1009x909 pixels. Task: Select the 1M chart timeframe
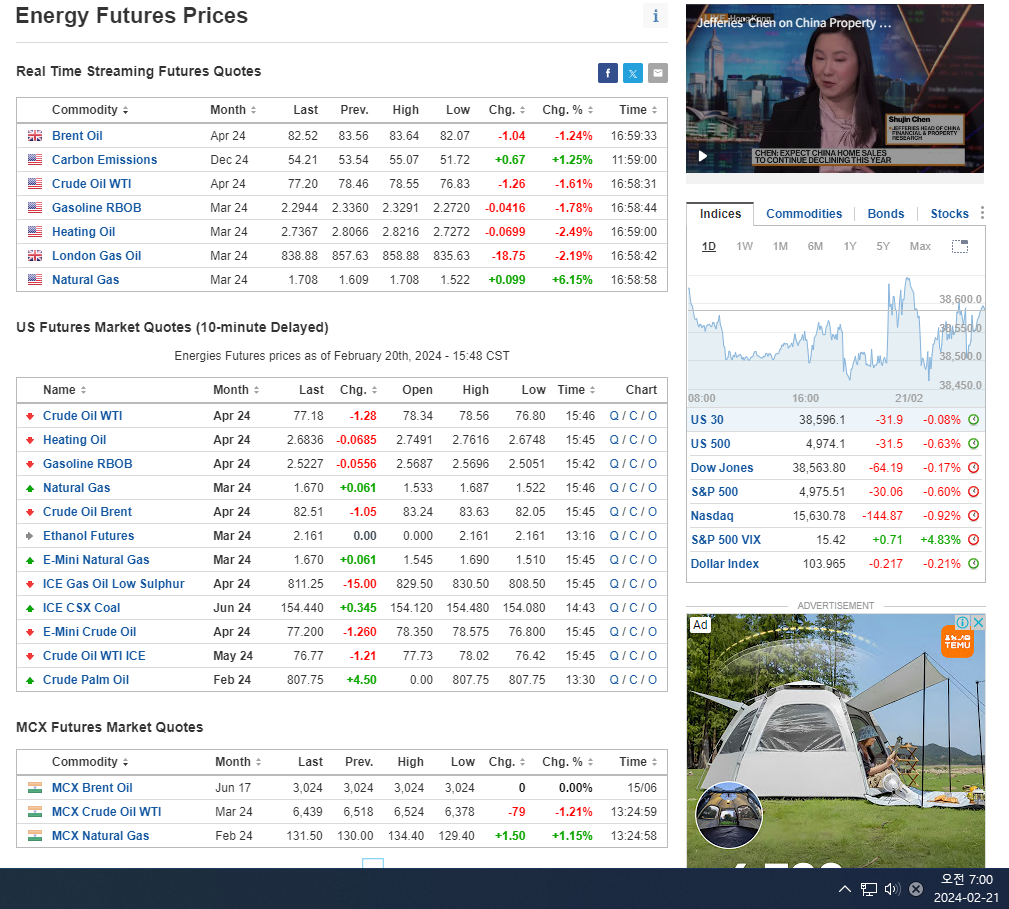[x=780, y=246]
